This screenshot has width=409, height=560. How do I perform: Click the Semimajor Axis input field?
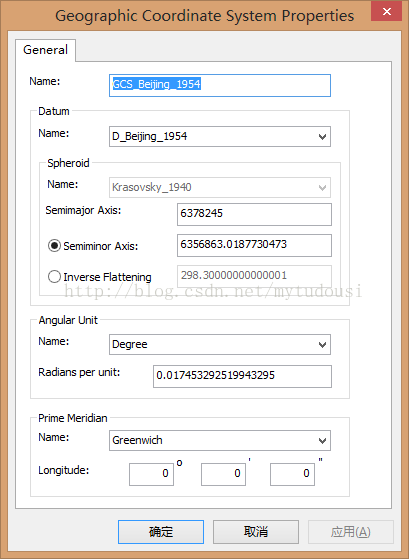point(254,214)
